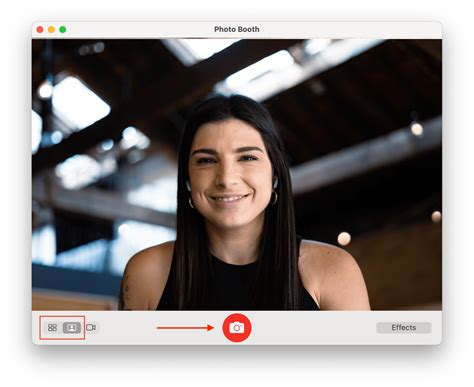Click the live camera preview image

coord(237,175)
